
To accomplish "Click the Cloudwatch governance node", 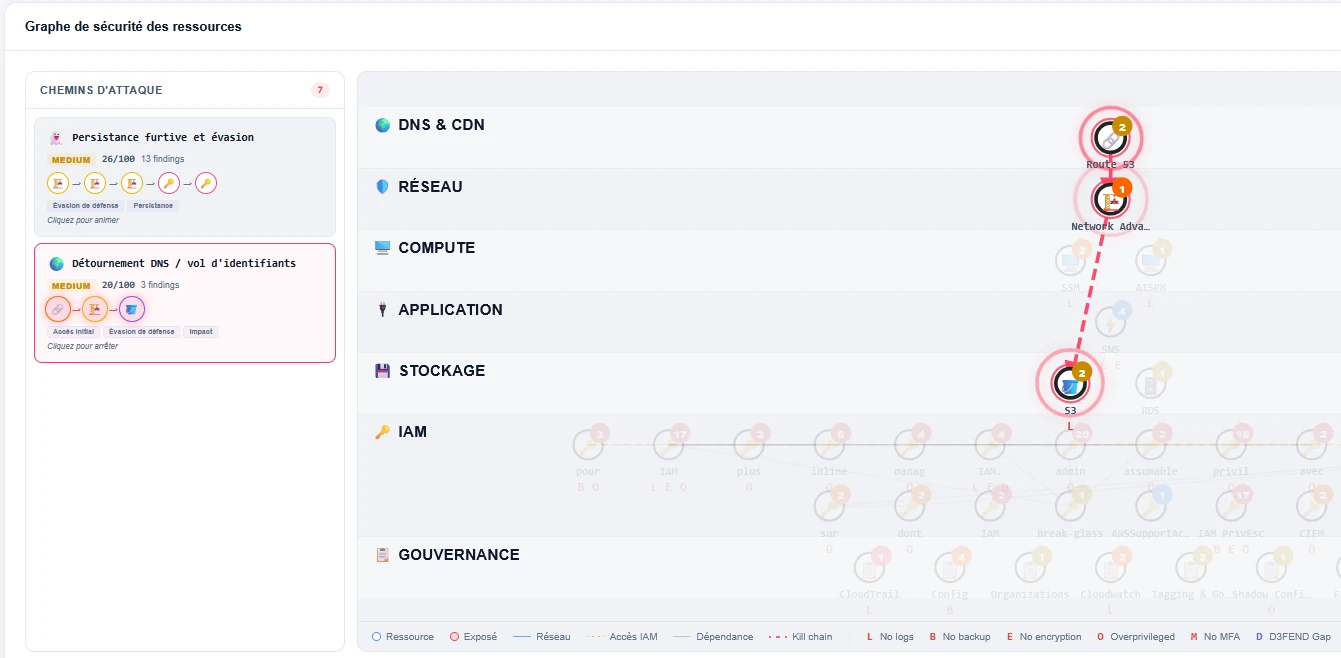I will click(1110, 568).
